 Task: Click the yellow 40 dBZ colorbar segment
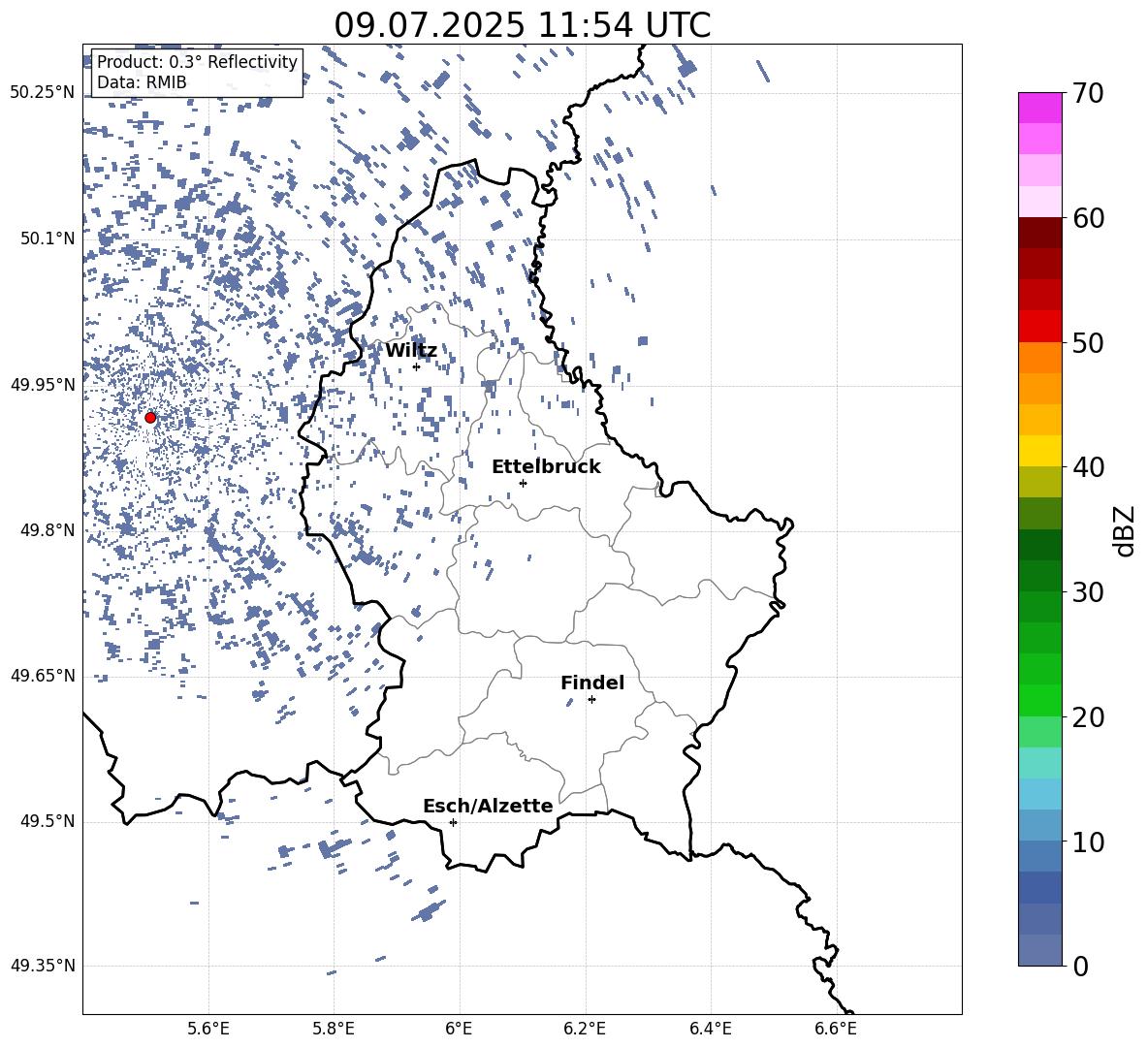[1039, 451]
